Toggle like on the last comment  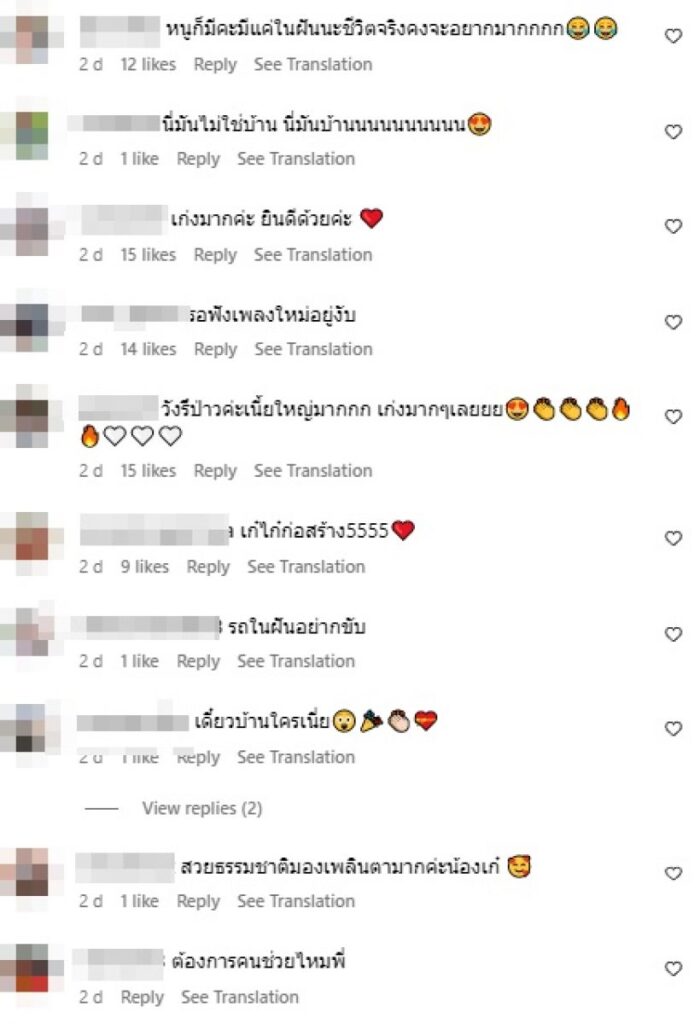coord(673,969)
